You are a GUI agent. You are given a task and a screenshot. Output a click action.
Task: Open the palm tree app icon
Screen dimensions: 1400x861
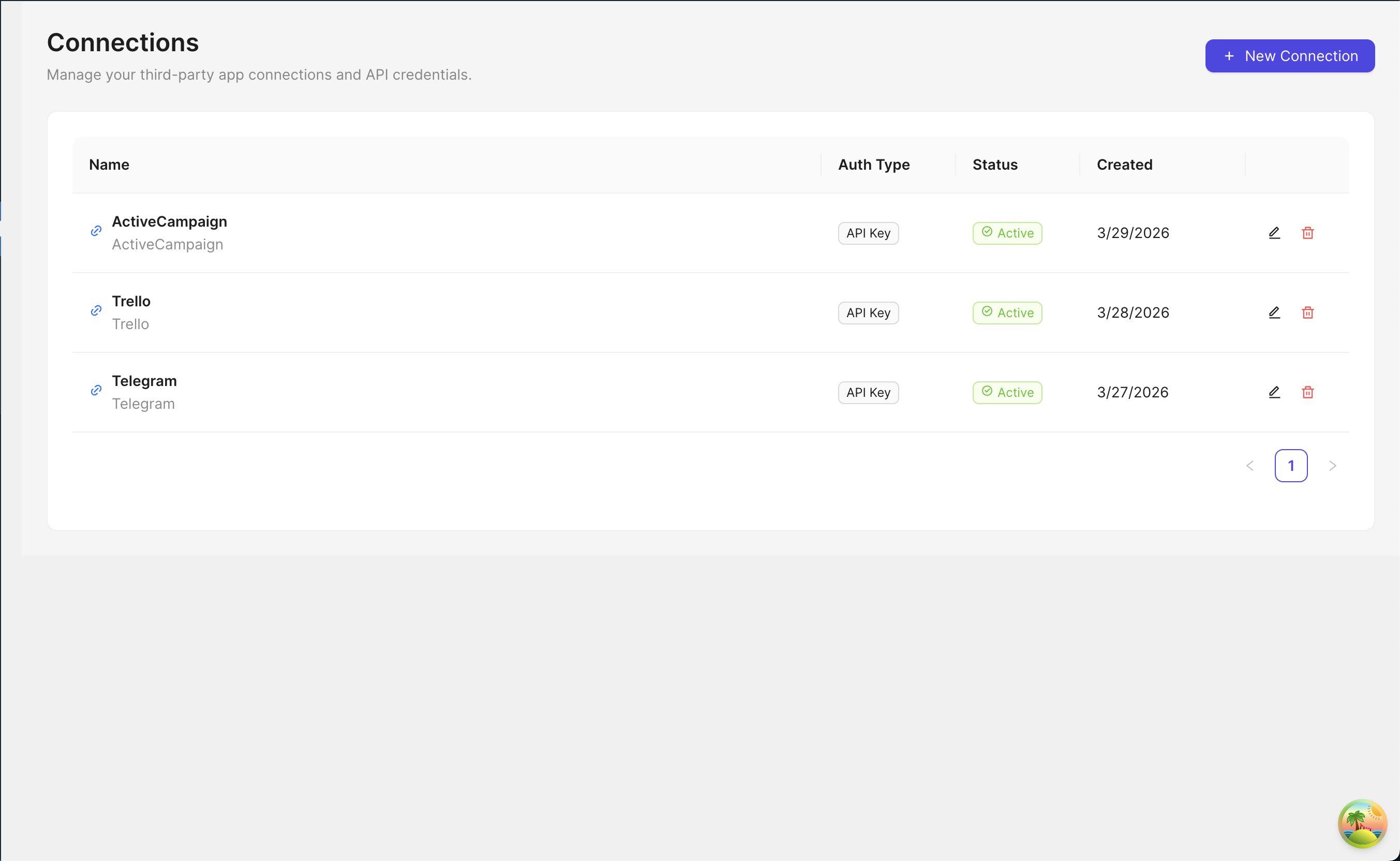1362,823
